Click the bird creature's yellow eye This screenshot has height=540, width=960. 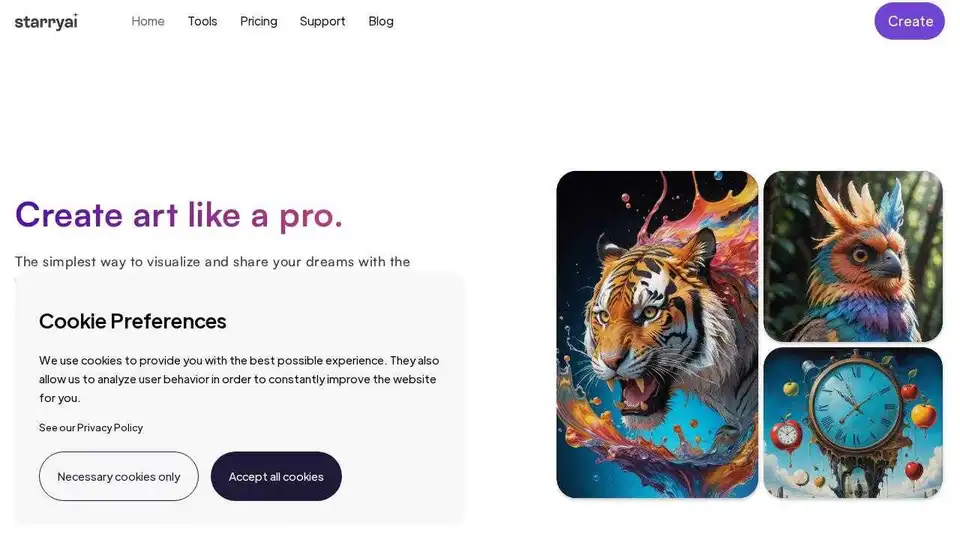[x=859, y=254]
